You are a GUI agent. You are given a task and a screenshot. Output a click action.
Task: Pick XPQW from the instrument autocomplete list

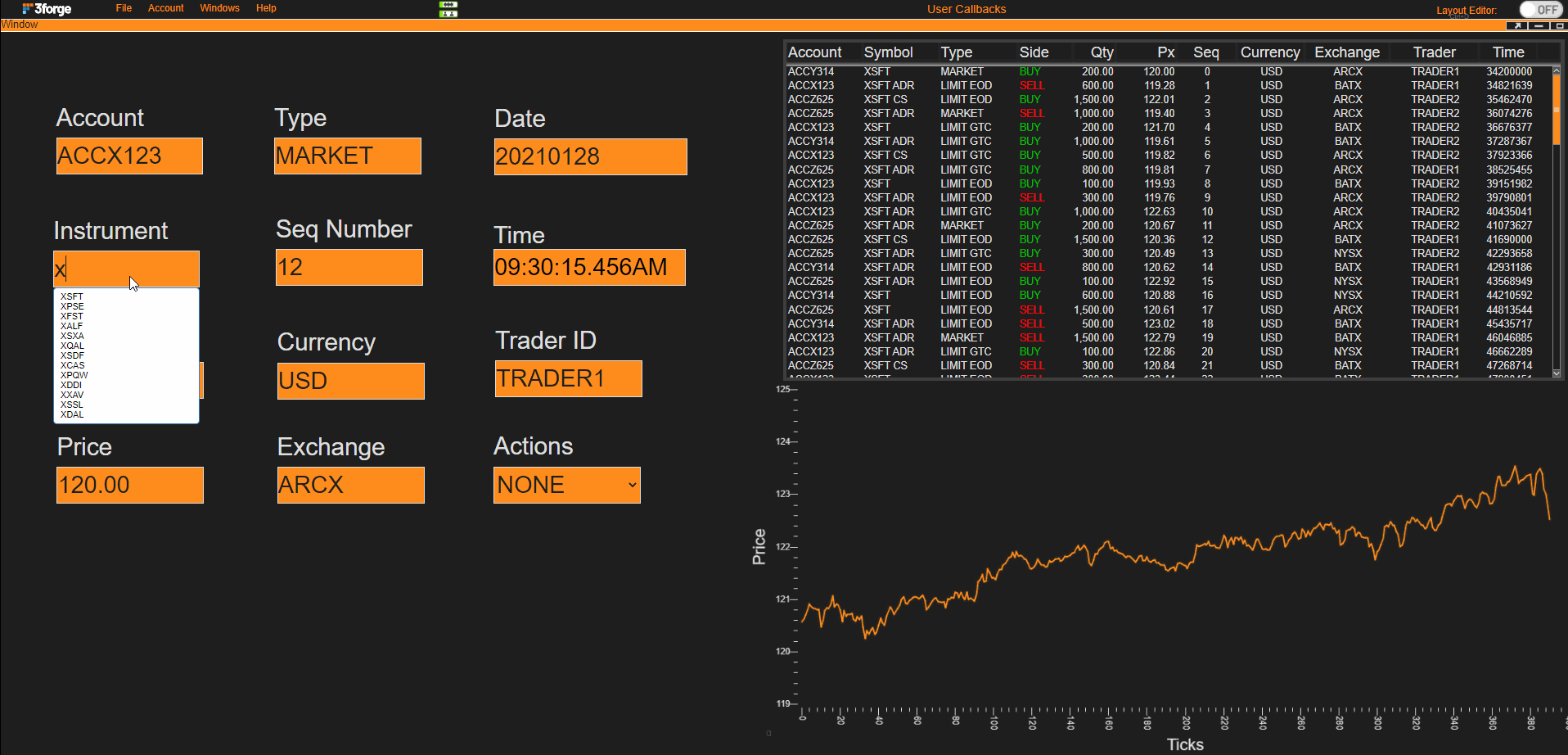[74, 375]
